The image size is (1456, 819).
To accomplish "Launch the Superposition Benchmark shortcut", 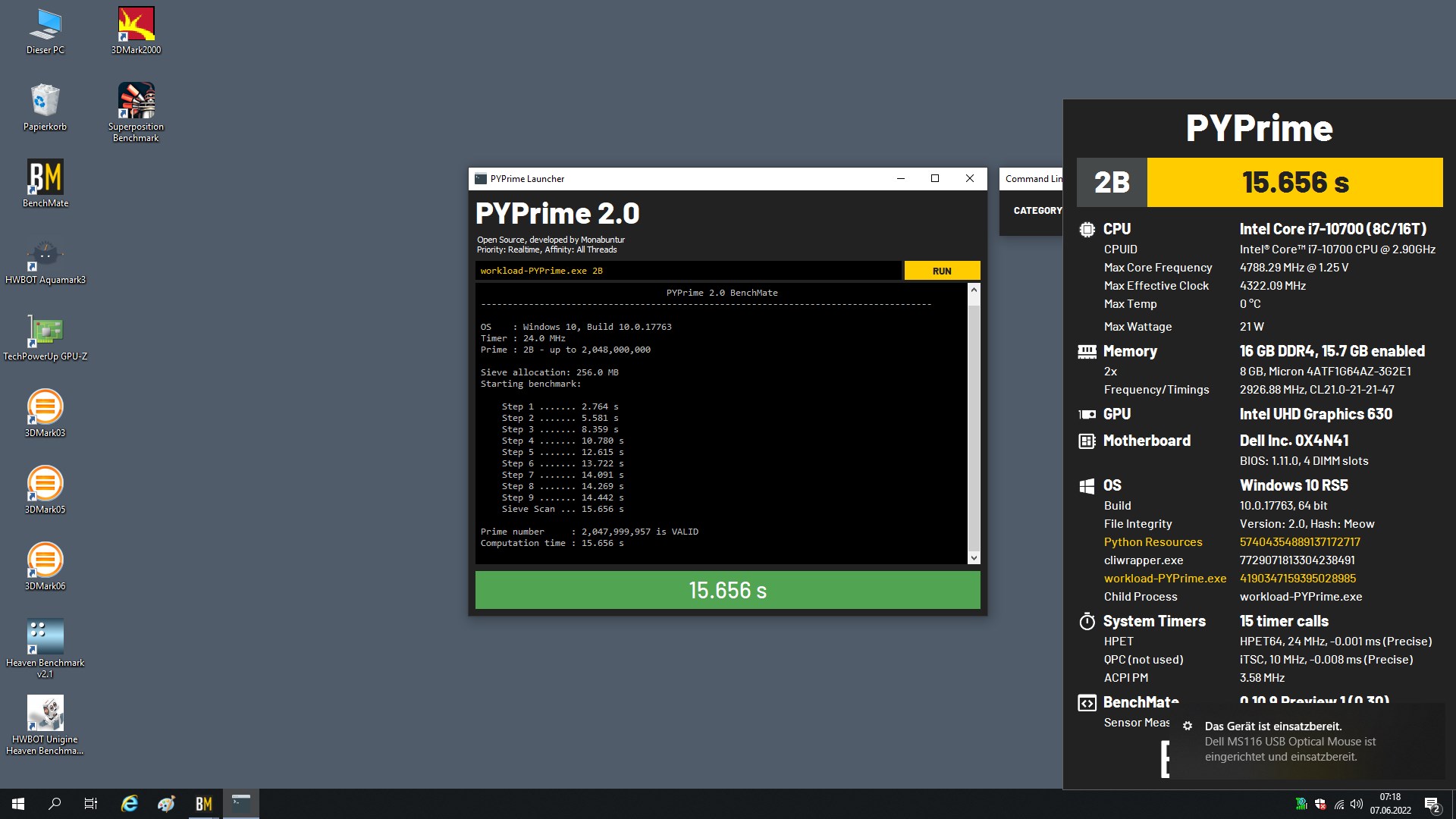I will 136,112.
